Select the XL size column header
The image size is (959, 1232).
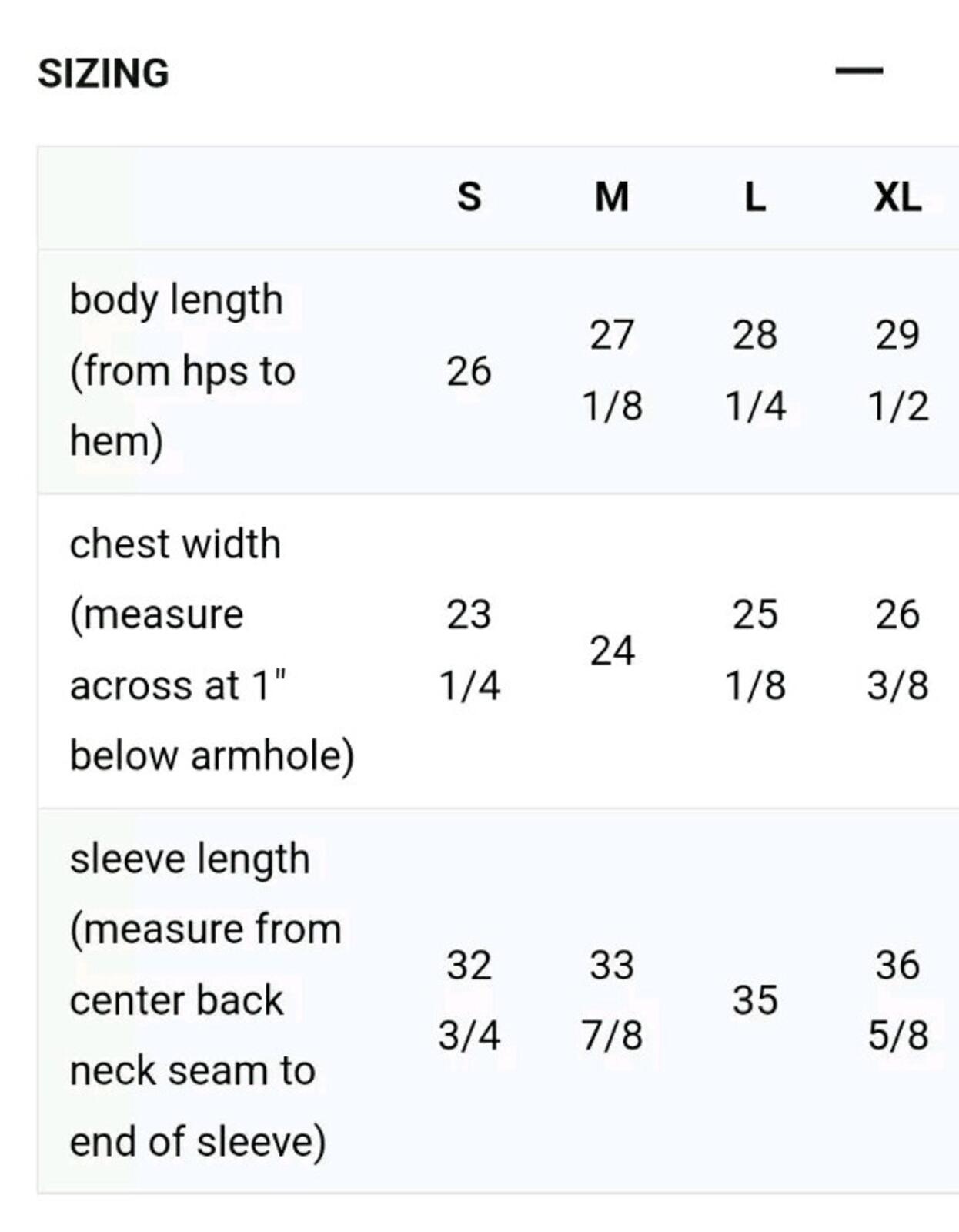tap(897, 197)
